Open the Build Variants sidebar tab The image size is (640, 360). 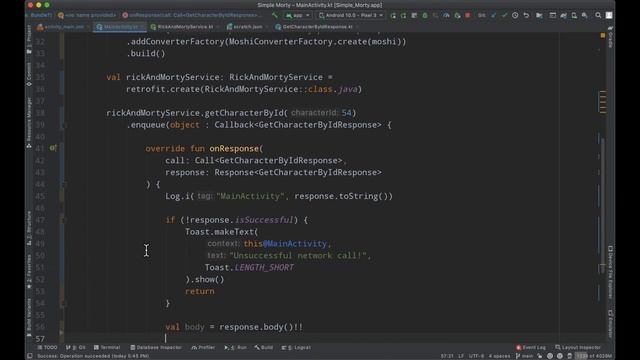pos(29,318)
